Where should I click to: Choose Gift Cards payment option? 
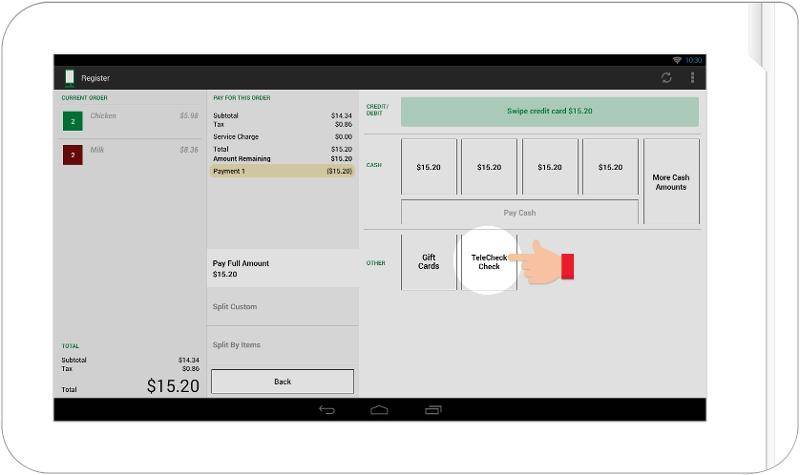(429, 262)
